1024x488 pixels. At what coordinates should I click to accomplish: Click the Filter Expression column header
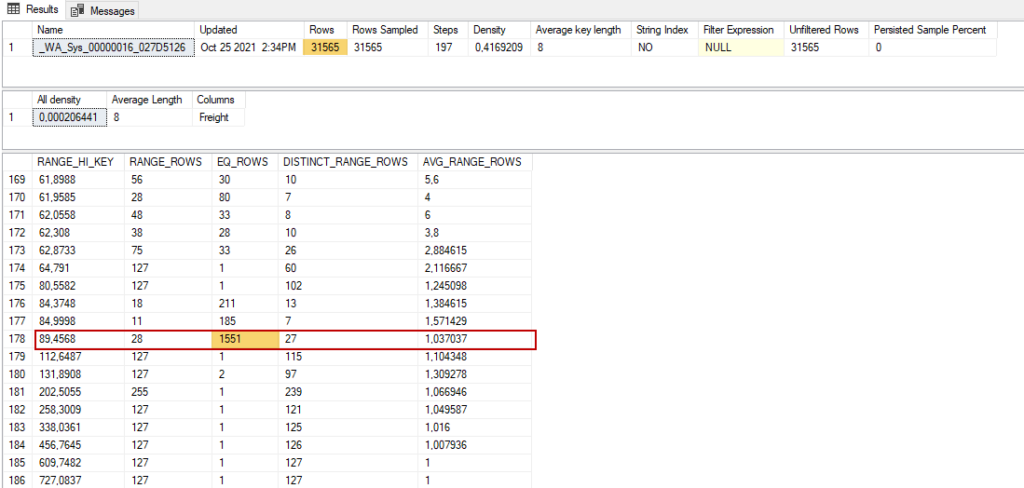pos(741,30)
